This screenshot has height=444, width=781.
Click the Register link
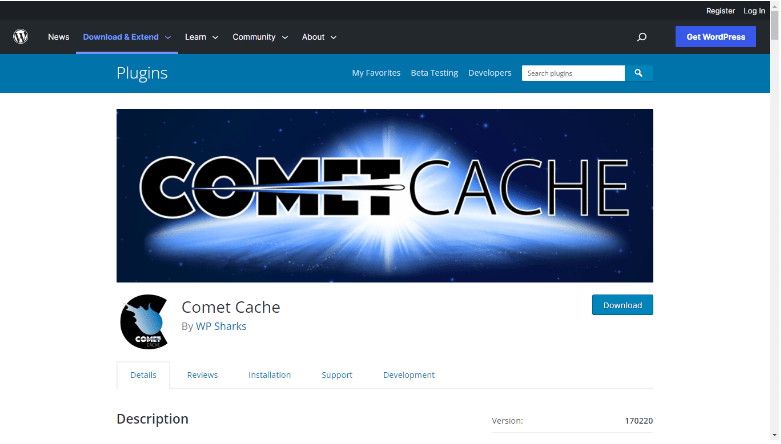coord(720,10)
